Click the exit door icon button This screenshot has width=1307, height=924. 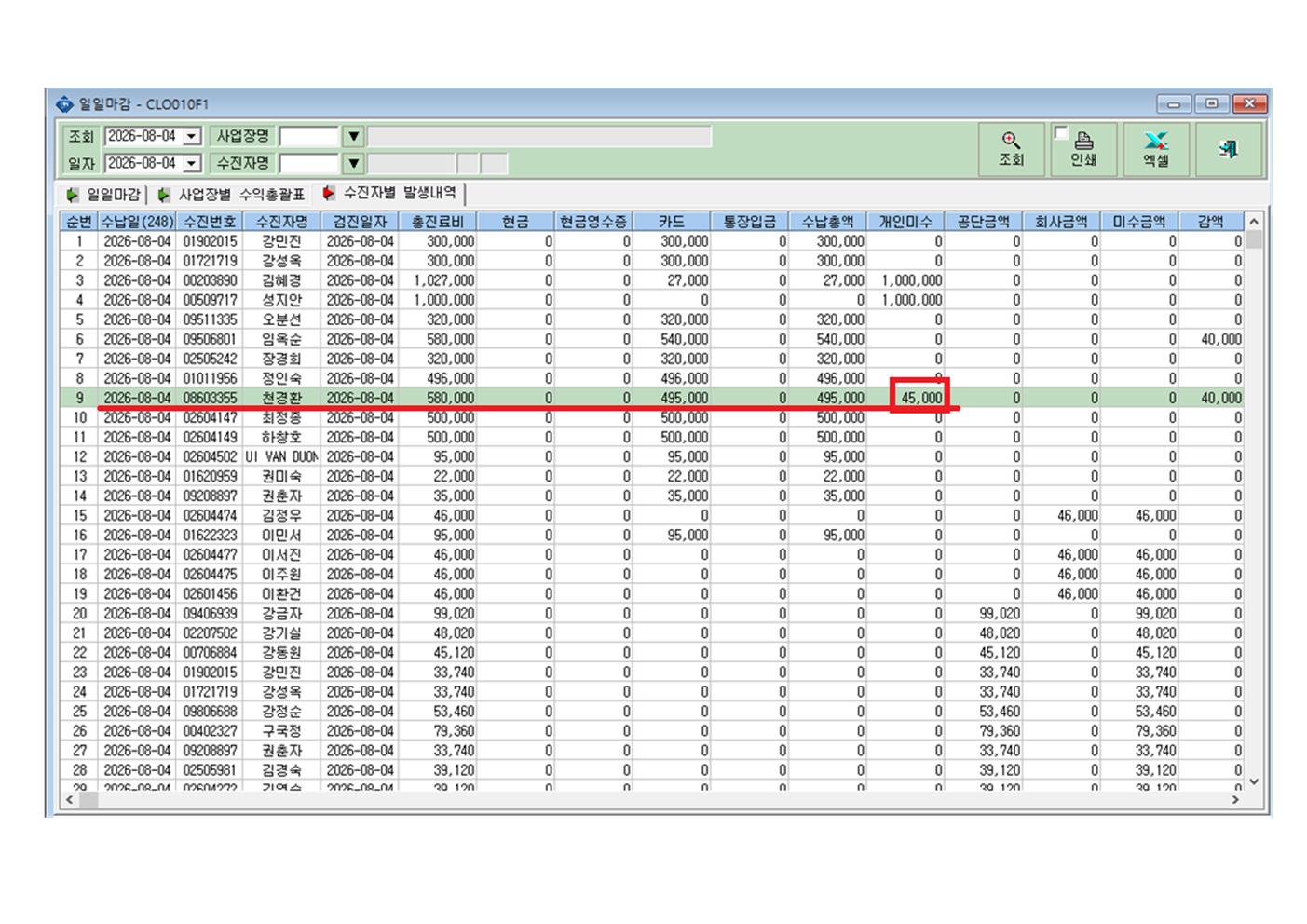click(1229, 149)
